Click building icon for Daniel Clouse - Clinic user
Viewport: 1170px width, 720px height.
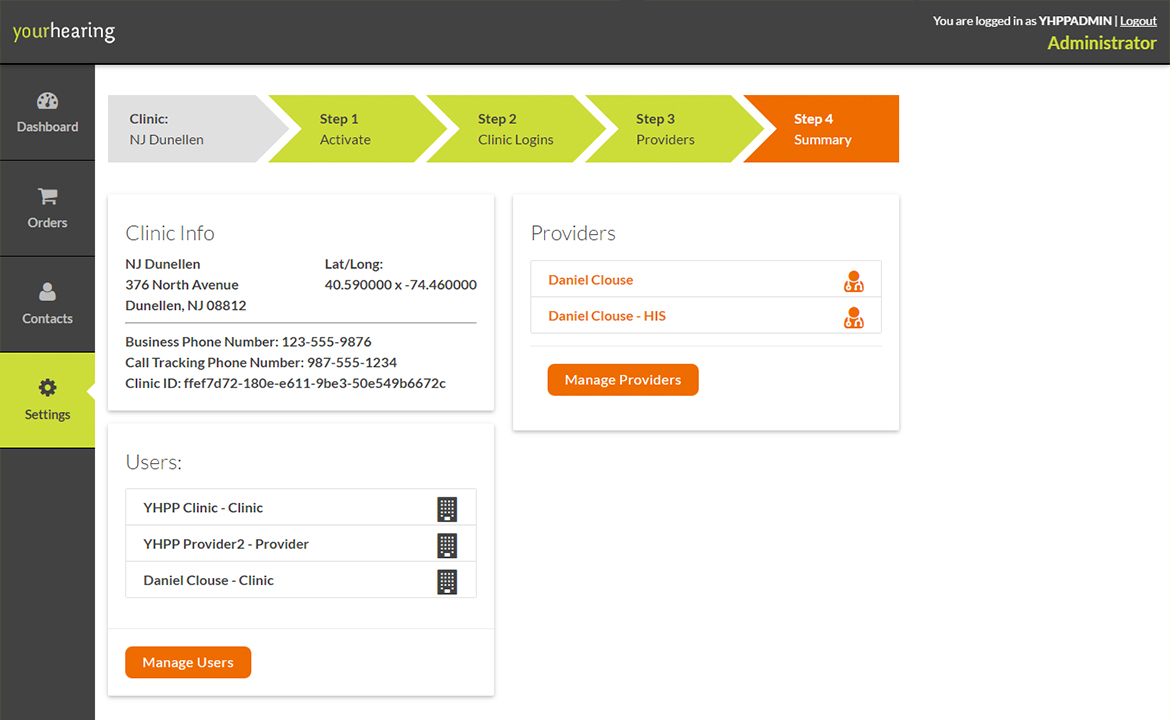click(x=447, y=582)
